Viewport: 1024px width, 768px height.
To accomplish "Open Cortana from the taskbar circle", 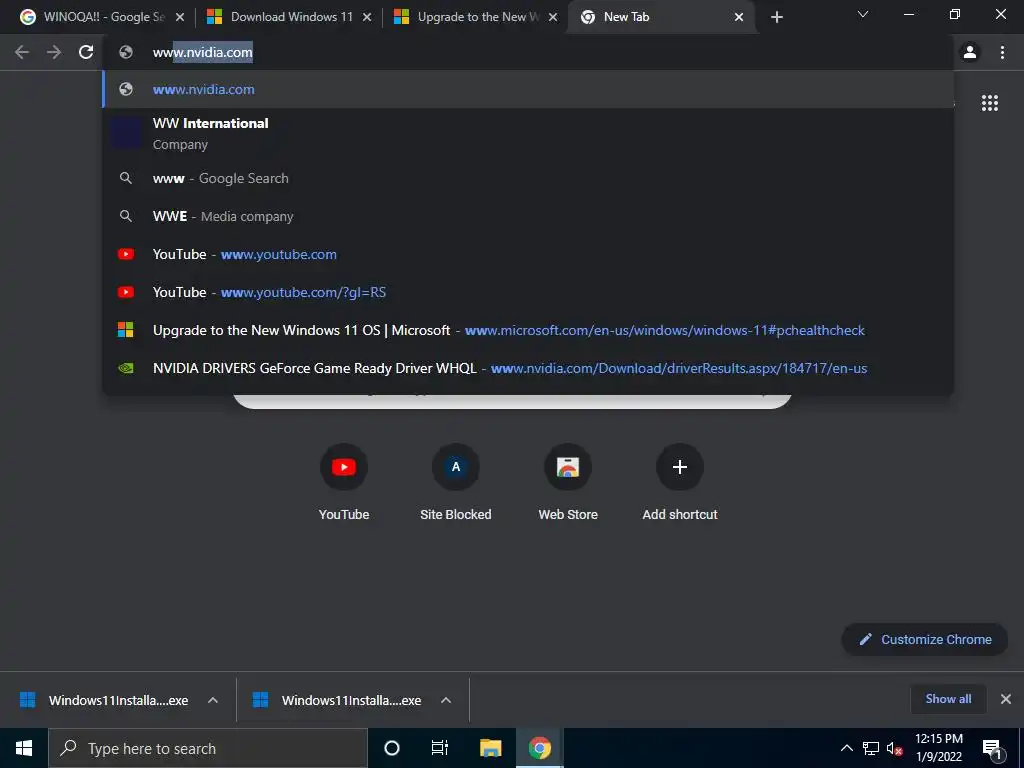I will pos(392,748).
